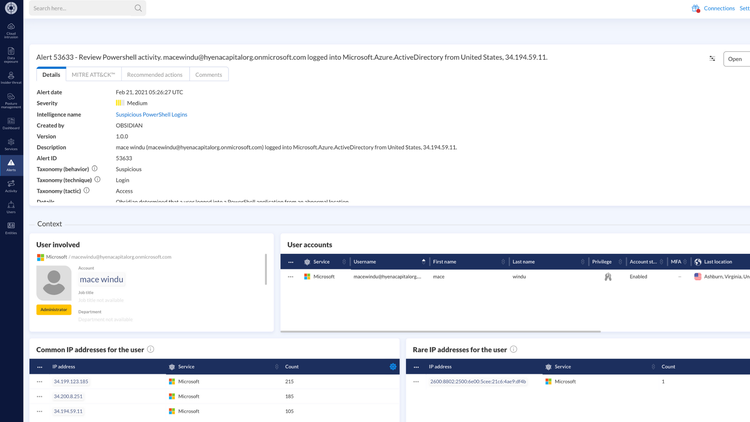This screenshot has height=422, width=750.
Task: Open IP address 34.200.8.251
Action: click(68, 396)
